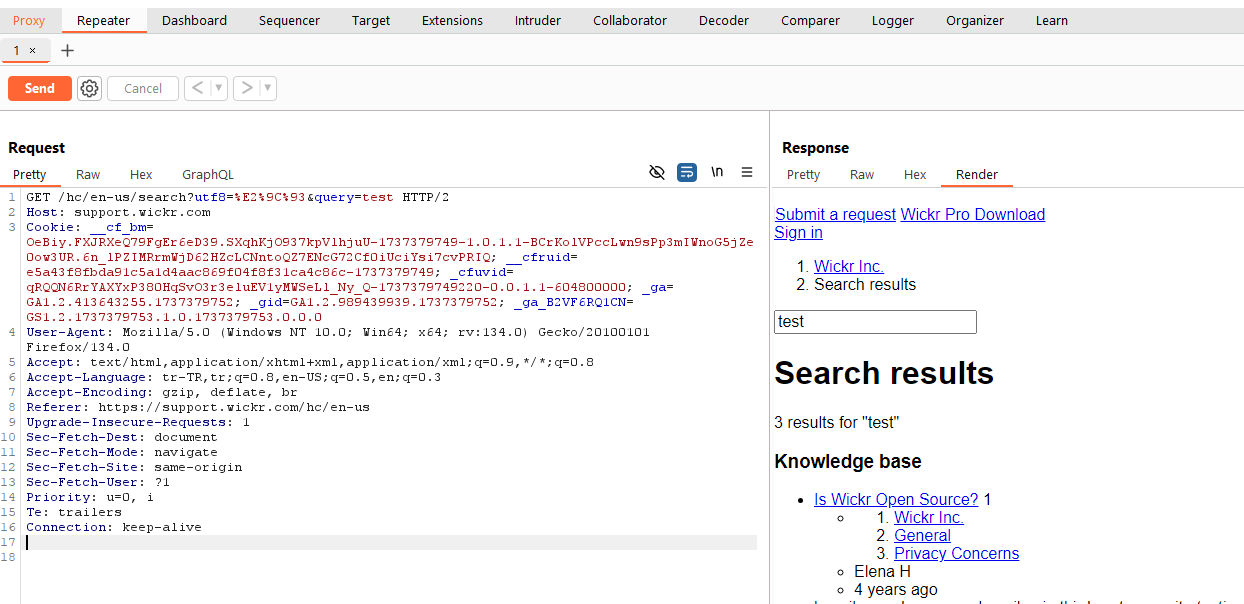The image size is (1244, 604).
Task: Click the Accept-Language header line
Action: (x=234, y=377)
